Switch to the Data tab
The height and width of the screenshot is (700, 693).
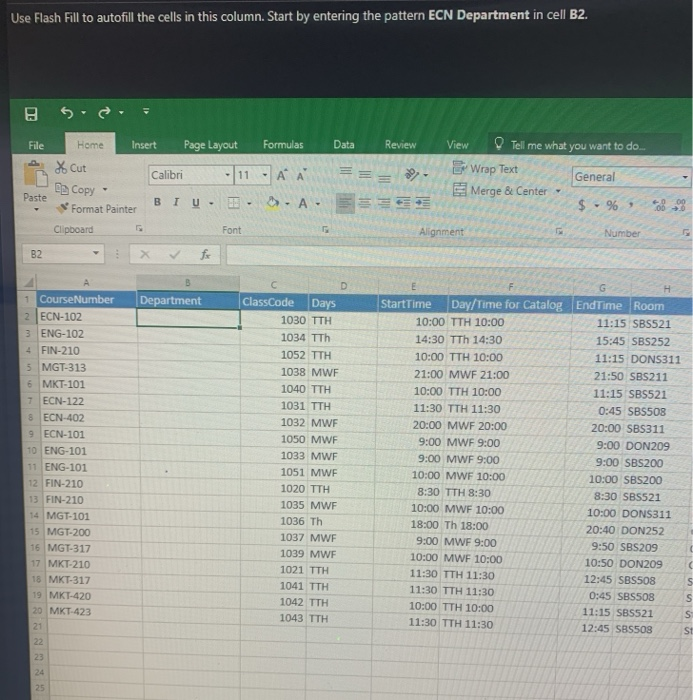(344, 145)
